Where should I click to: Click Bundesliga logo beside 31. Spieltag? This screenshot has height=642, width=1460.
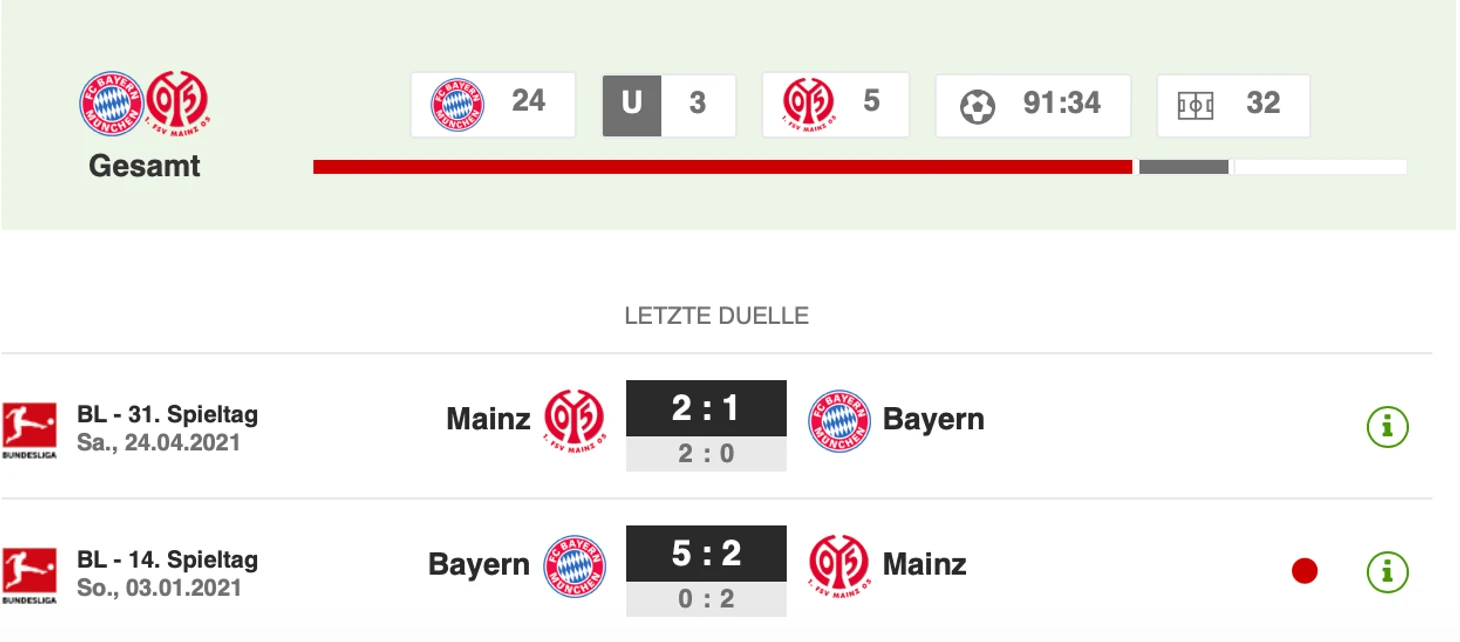click(29, 430)
